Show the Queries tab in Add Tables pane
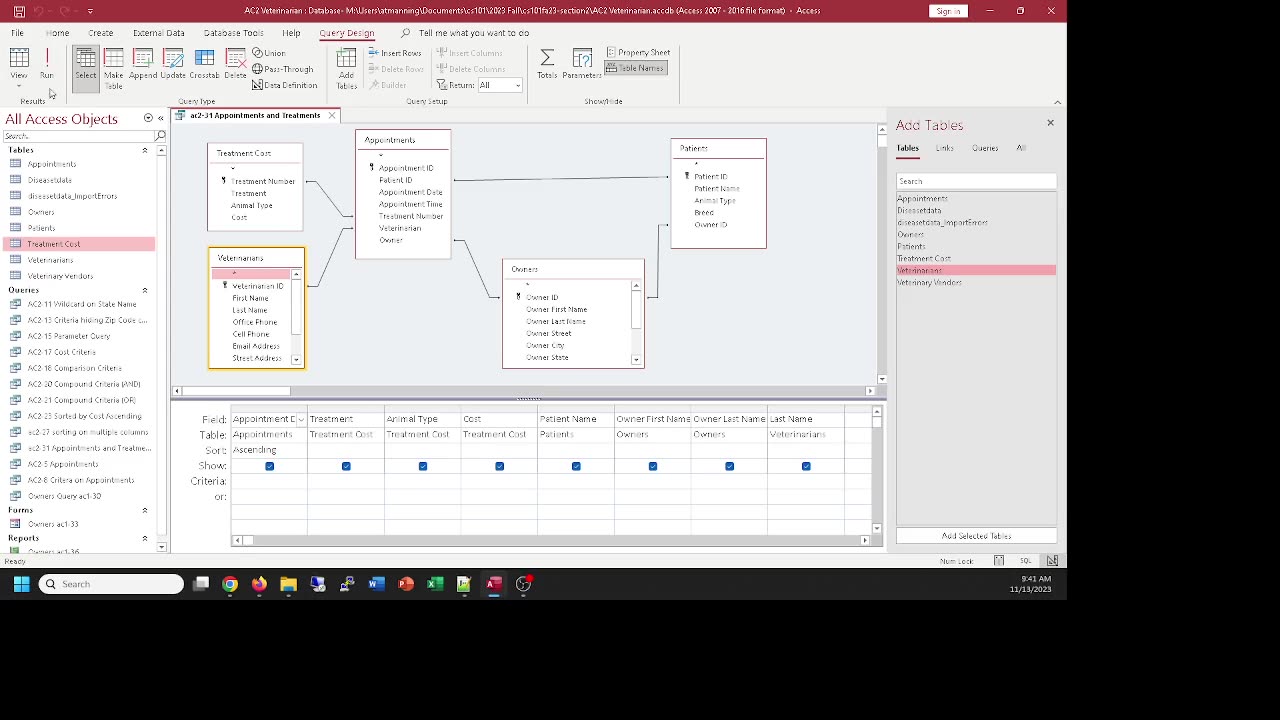This screenshot has width=1280, height=720. click(985, 148)
